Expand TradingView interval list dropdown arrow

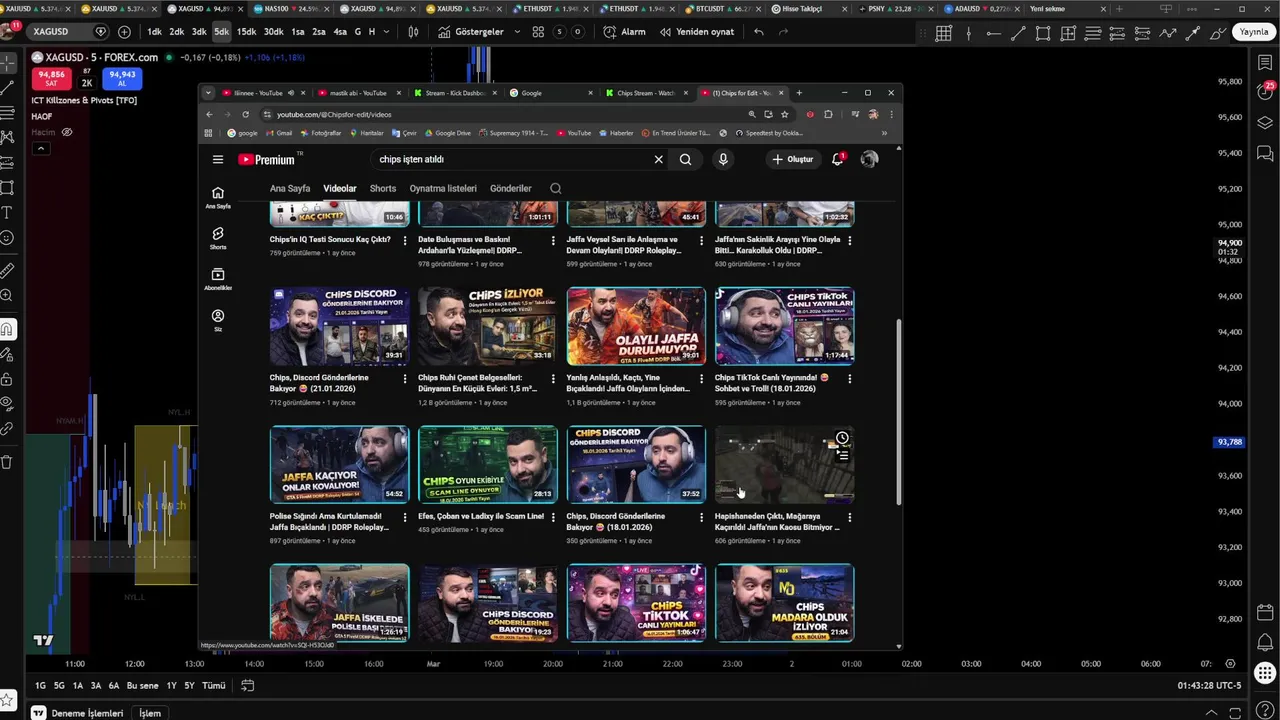(386, 31)
